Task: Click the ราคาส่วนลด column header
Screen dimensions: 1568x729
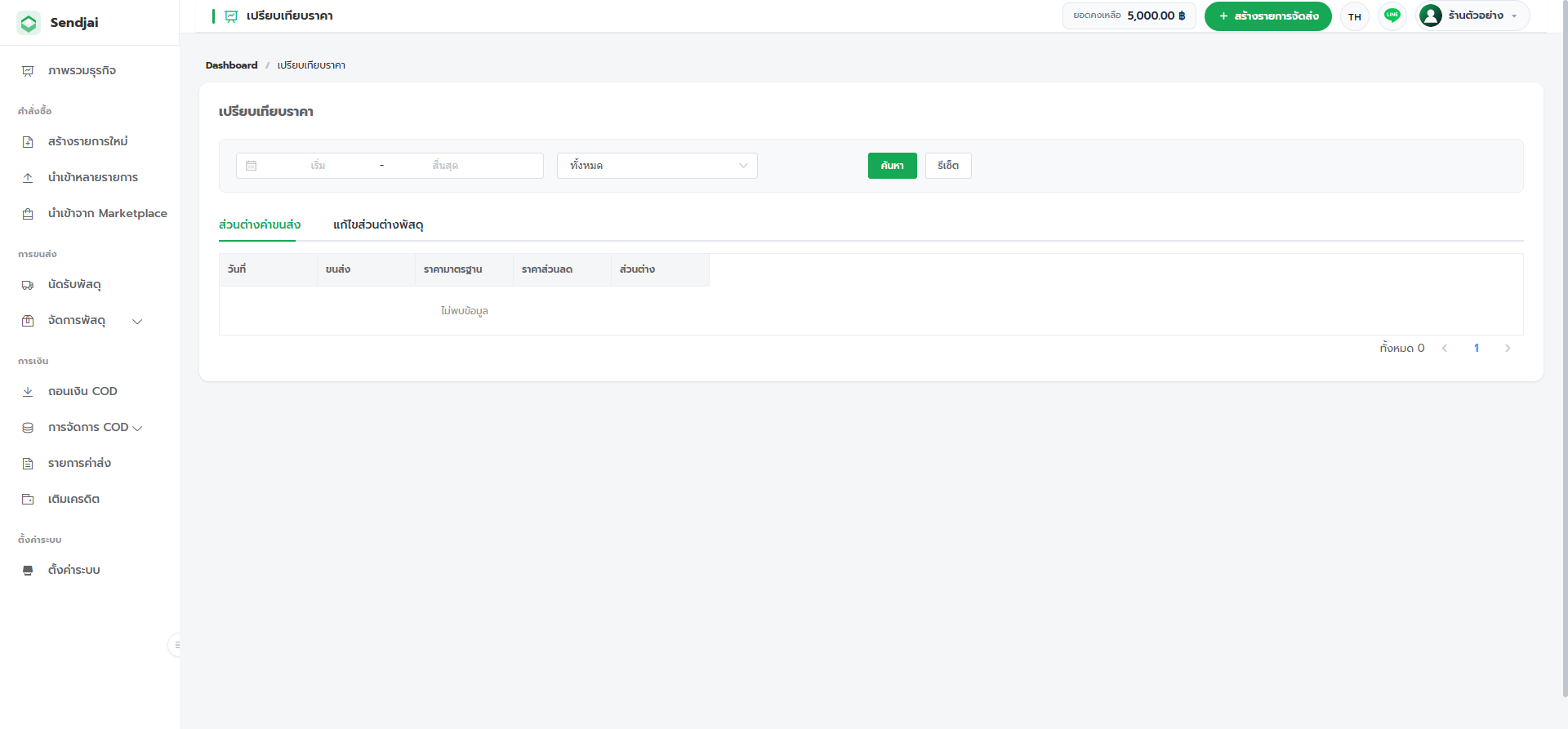Action: point(562,269)
